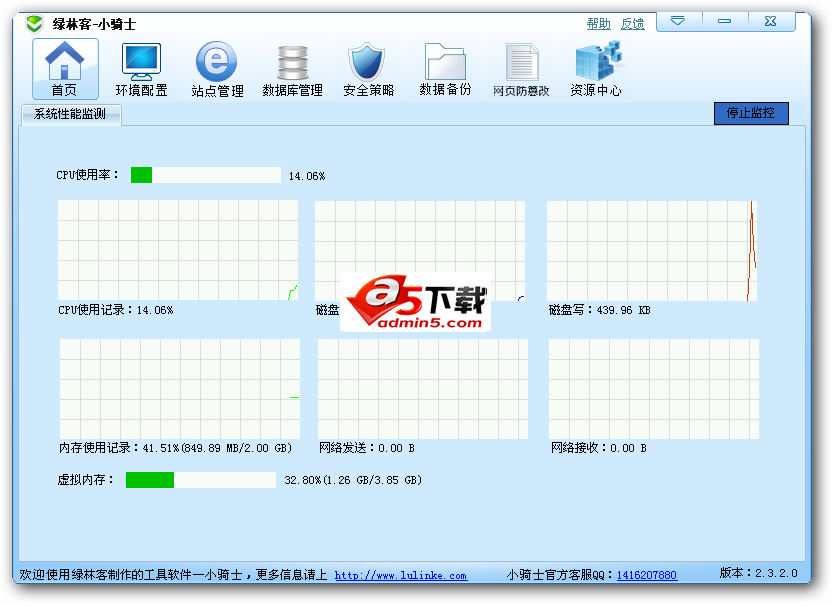
Task: Open 环境配置 environment configuration
Action: pos(141,69)
